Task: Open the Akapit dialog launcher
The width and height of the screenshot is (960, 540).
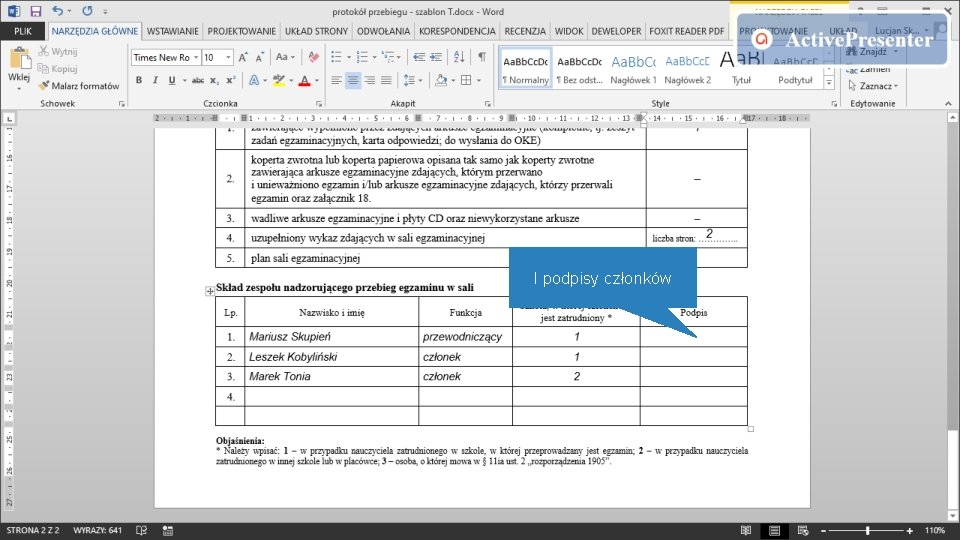Action: (x=487, y=104)
